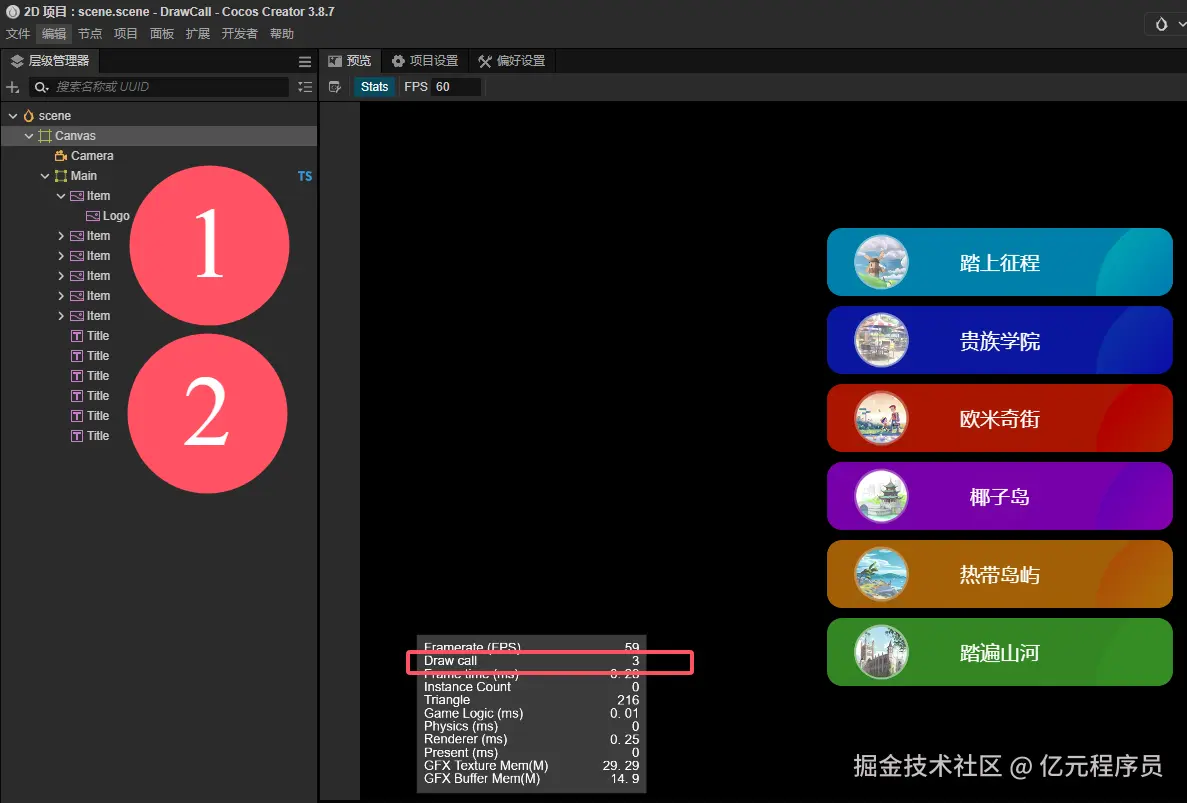Open the 项目 menu

click(126, 33)
